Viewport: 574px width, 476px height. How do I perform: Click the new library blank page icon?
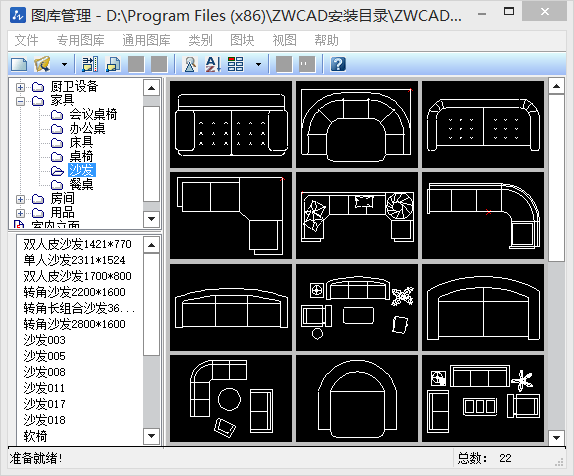point(19,64)
